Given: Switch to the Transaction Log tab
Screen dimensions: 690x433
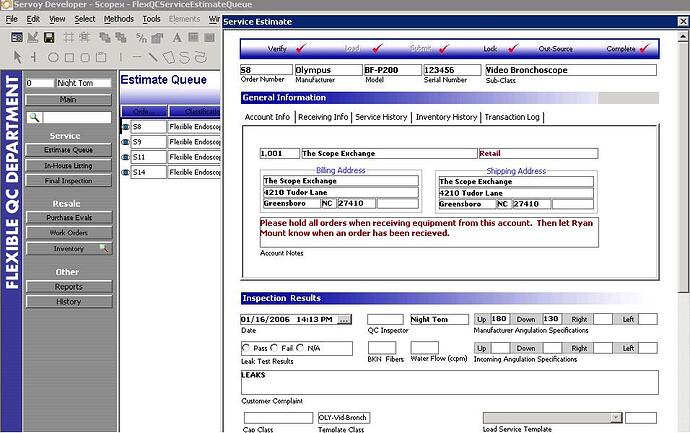Looking at the screenshot, I should tap(512, 117).
